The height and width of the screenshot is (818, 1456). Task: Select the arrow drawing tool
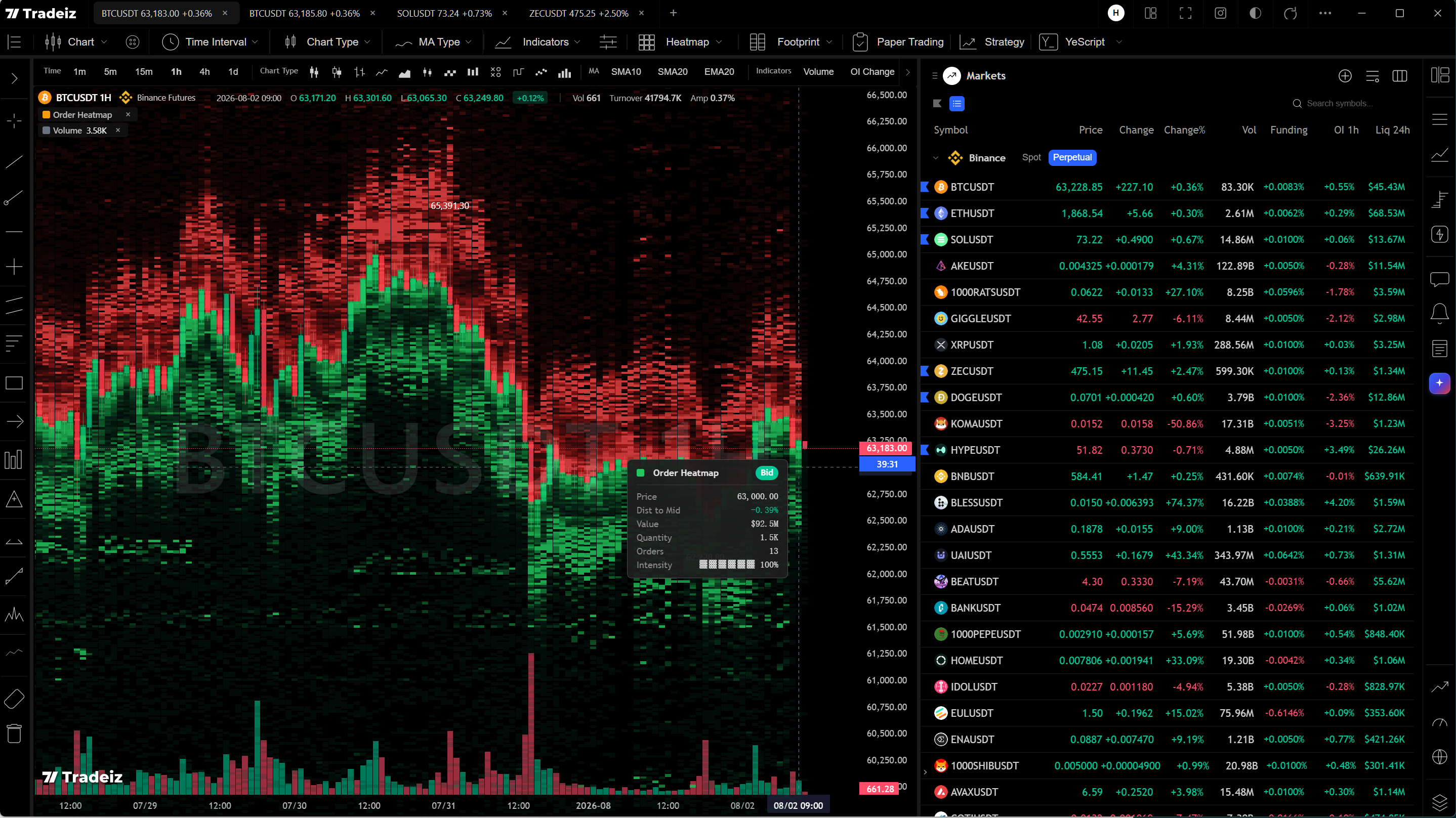(x=14, y=421)
